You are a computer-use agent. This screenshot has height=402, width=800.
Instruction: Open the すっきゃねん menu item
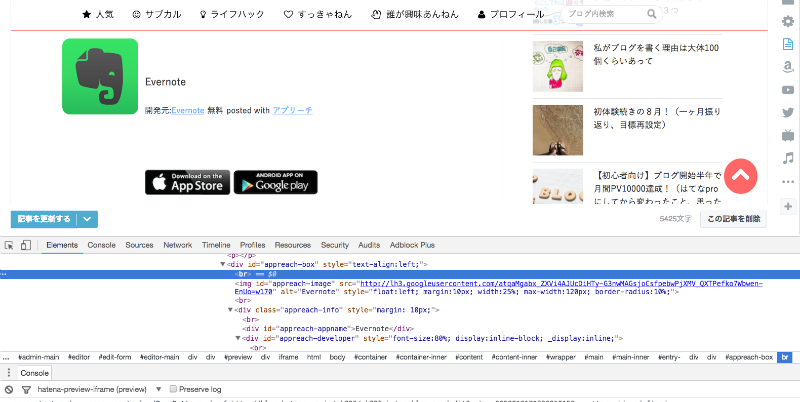pos(318,14)
